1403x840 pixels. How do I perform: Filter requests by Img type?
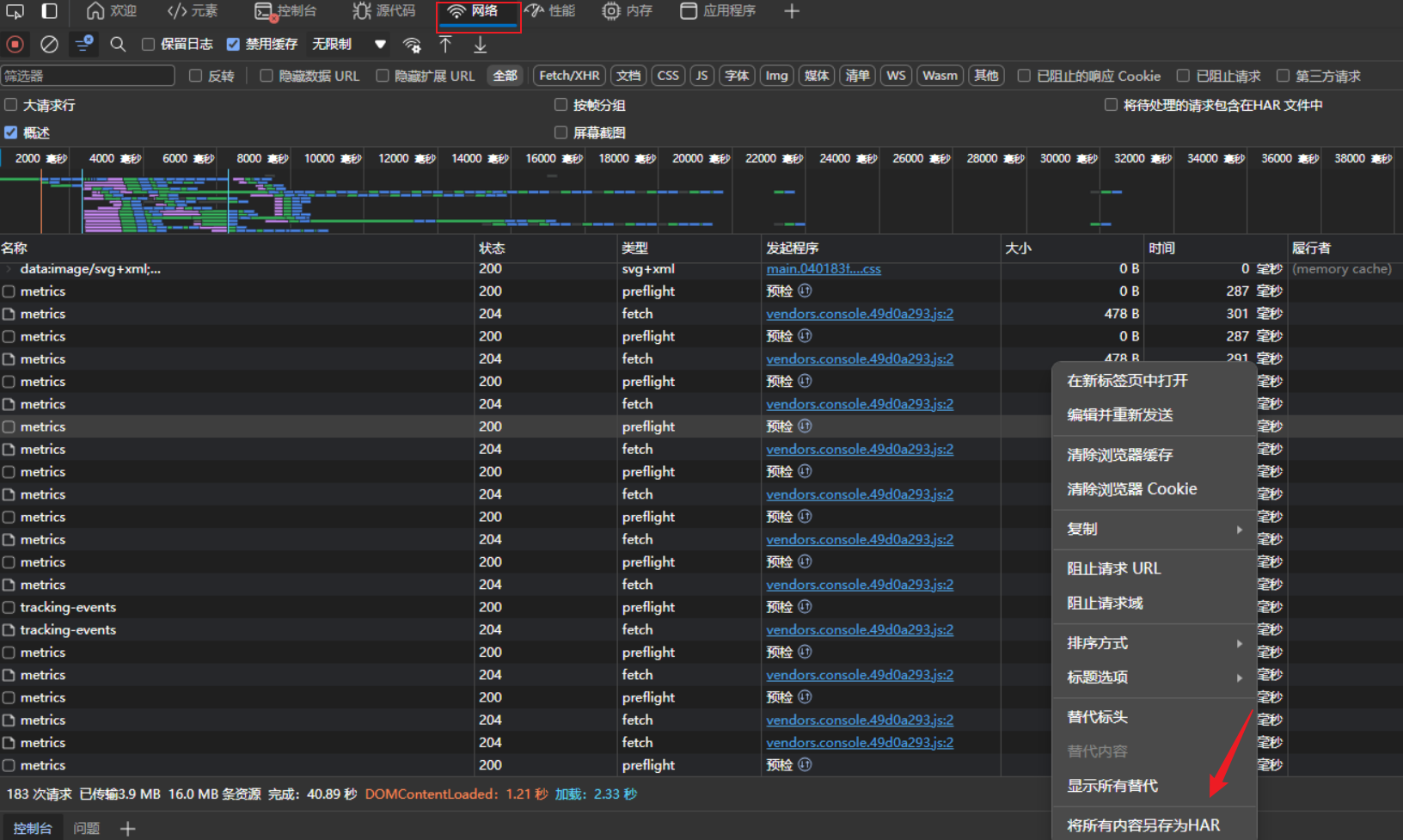[776, 76]
